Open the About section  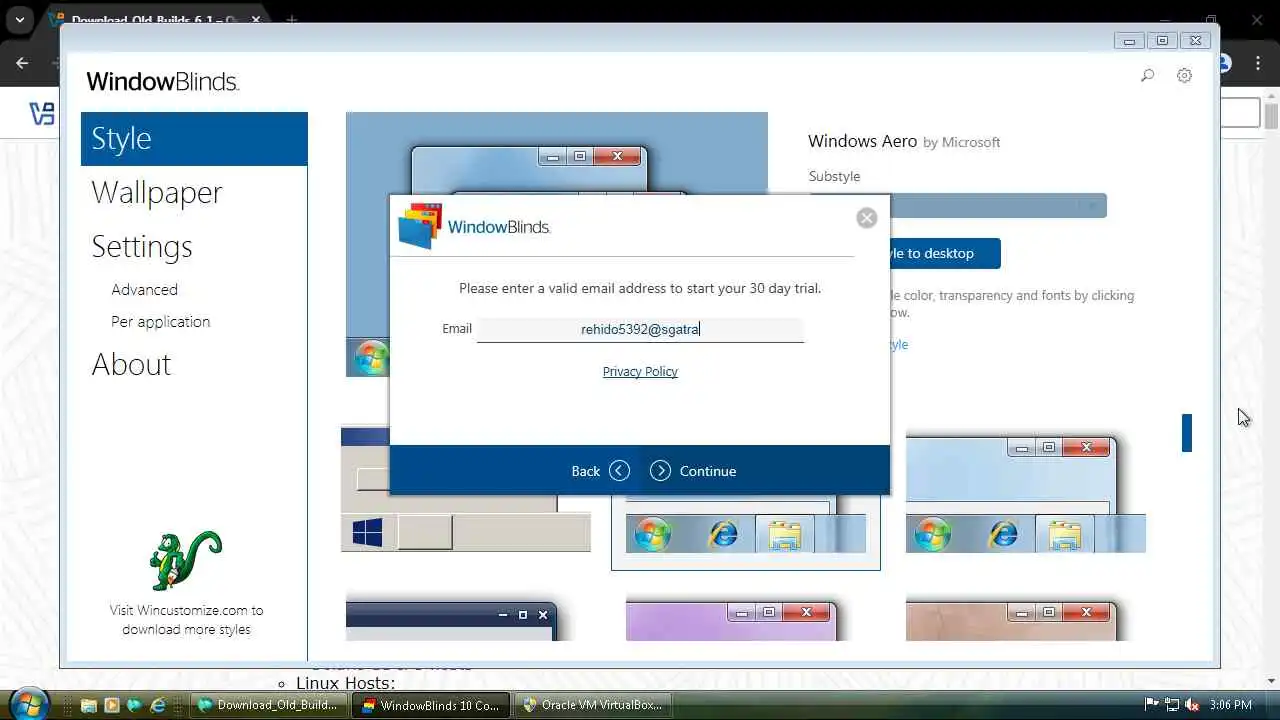131,364
